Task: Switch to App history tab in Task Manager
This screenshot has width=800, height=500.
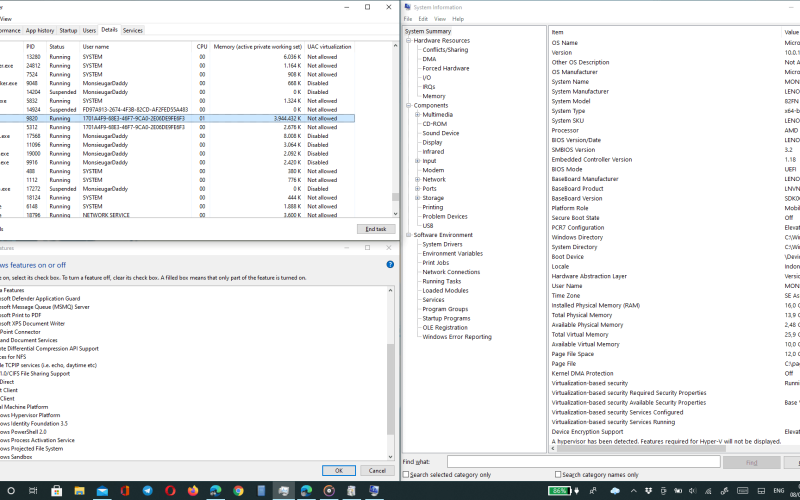Action: (x=40, y=31)
